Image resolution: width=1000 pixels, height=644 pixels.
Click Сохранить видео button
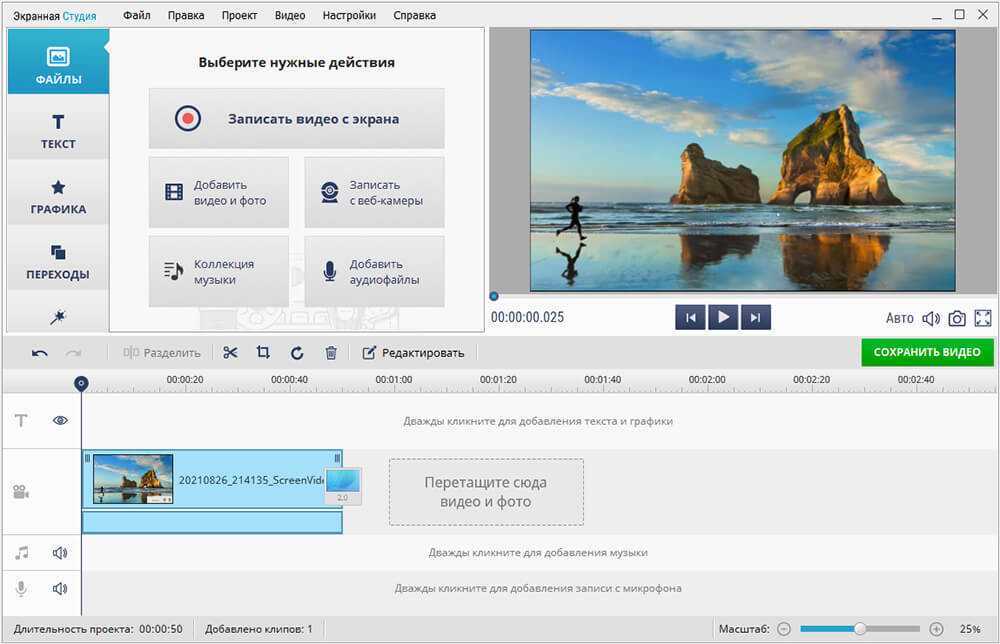coord(927,352)
